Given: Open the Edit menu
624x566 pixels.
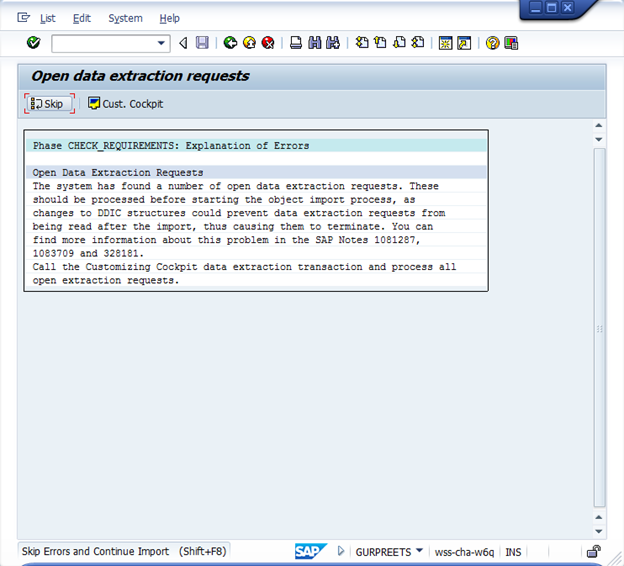Looking at the screenshot, I should coord(82,18).
